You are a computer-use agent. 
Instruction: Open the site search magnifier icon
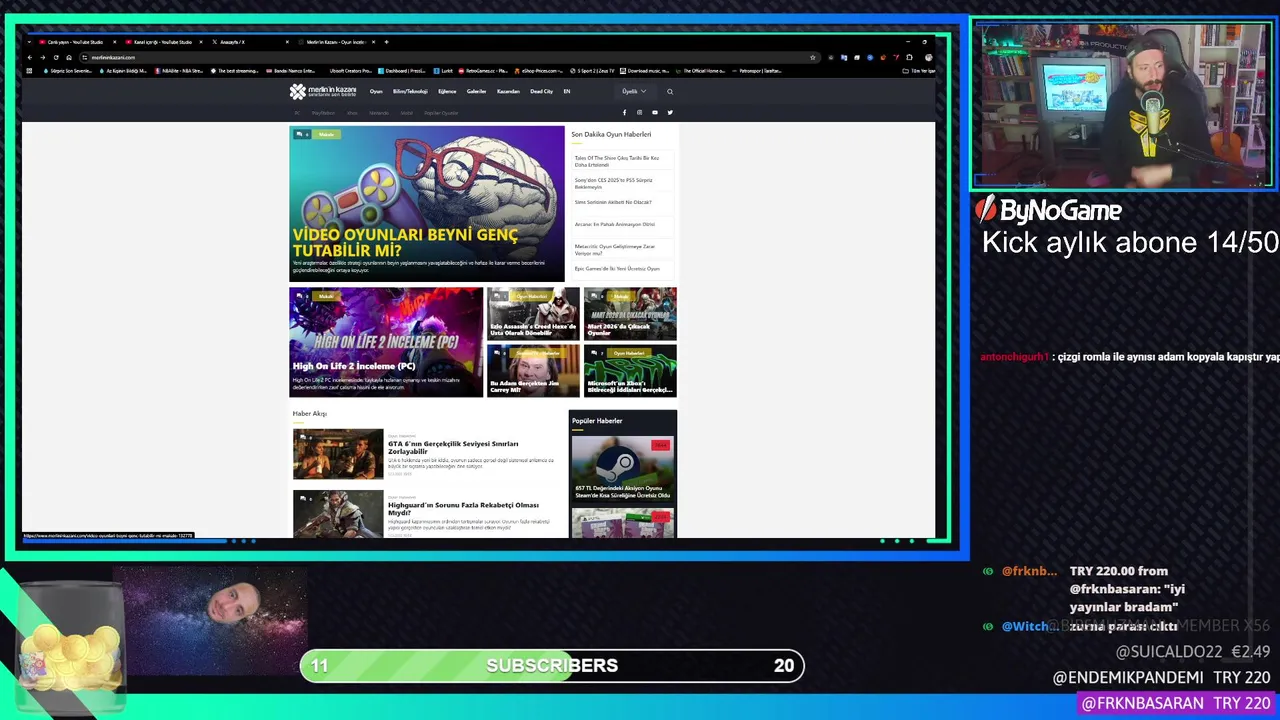pyautogui.click(x=670, y=91)
